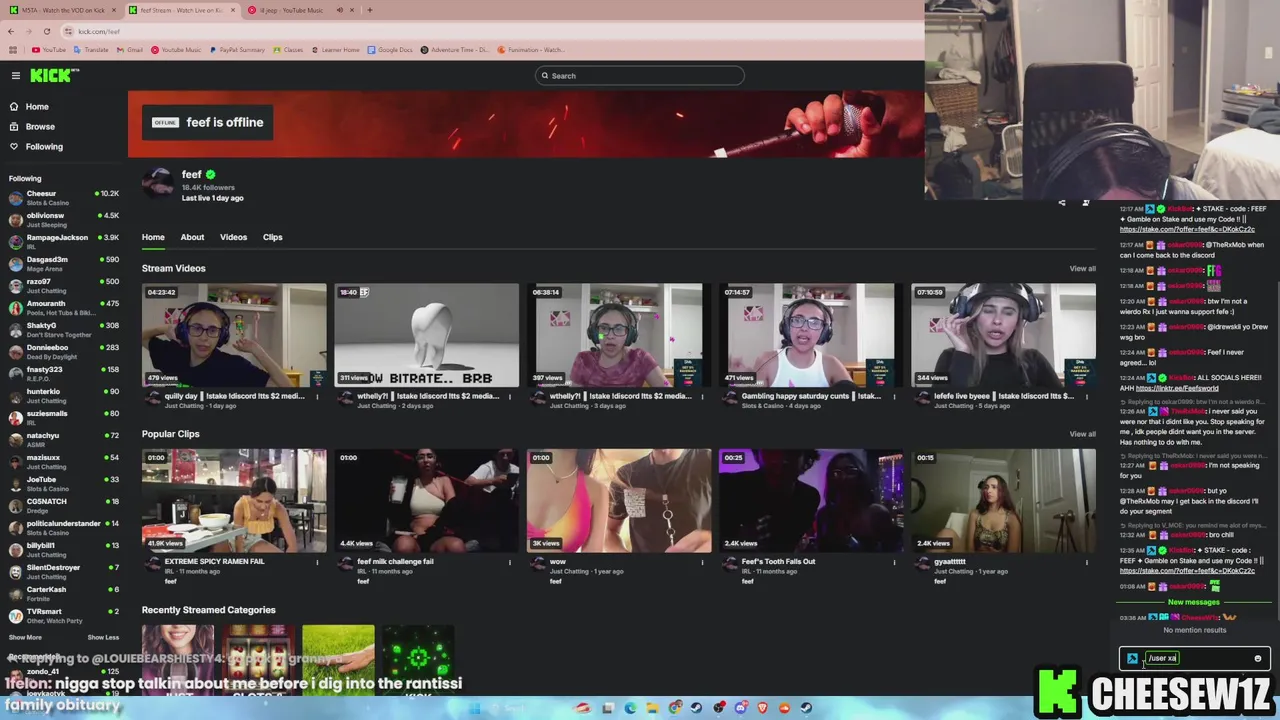Viewport: 1280px width, 720px height.
Task: Open the 'gyaattttttt' clip thumbnail
Action: point(1003,500)
